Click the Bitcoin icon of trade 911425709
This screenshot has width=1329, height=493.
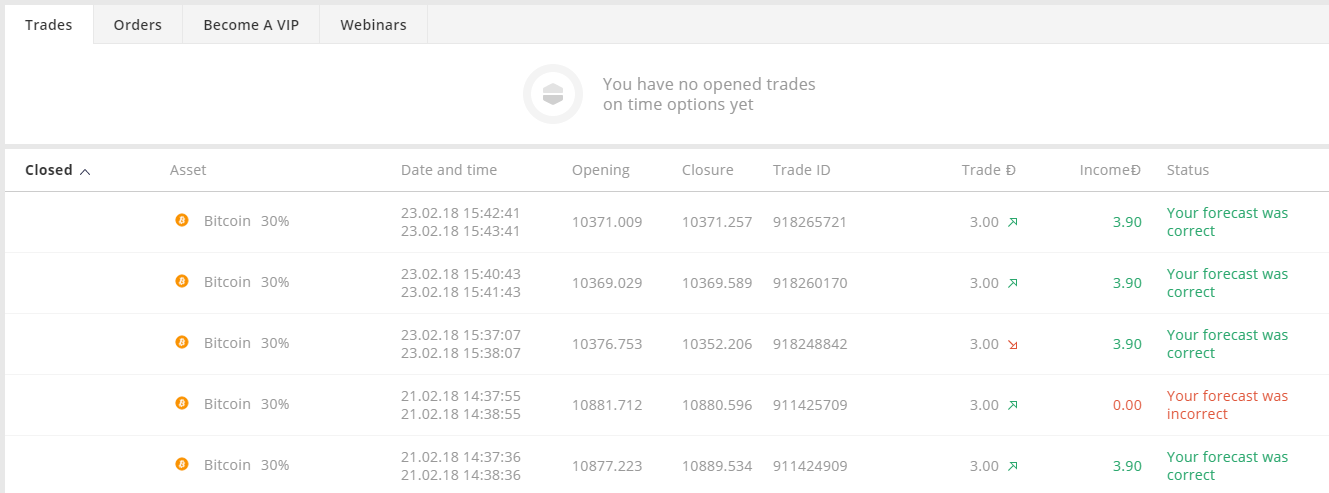(x=182, y=403)
